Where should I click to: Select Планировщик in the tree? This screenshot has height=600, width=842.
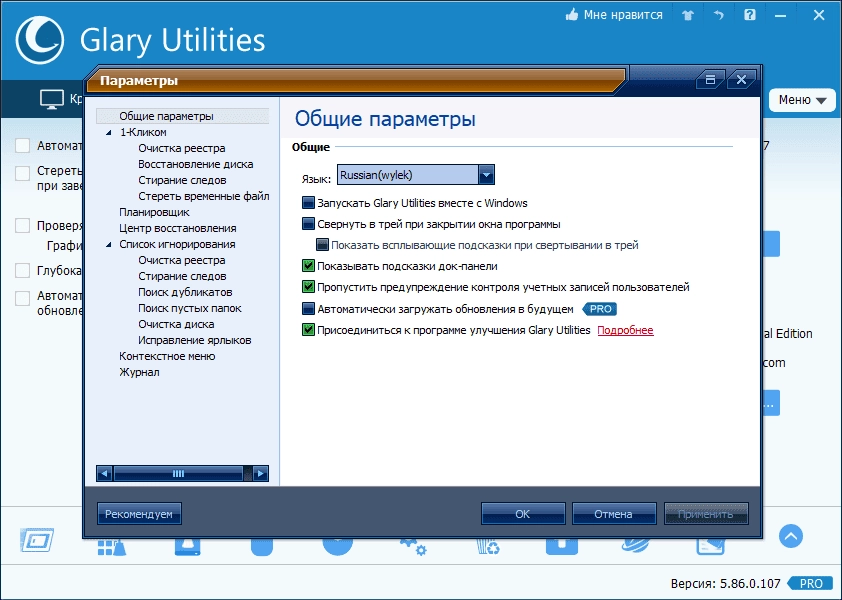click(154, 212)
